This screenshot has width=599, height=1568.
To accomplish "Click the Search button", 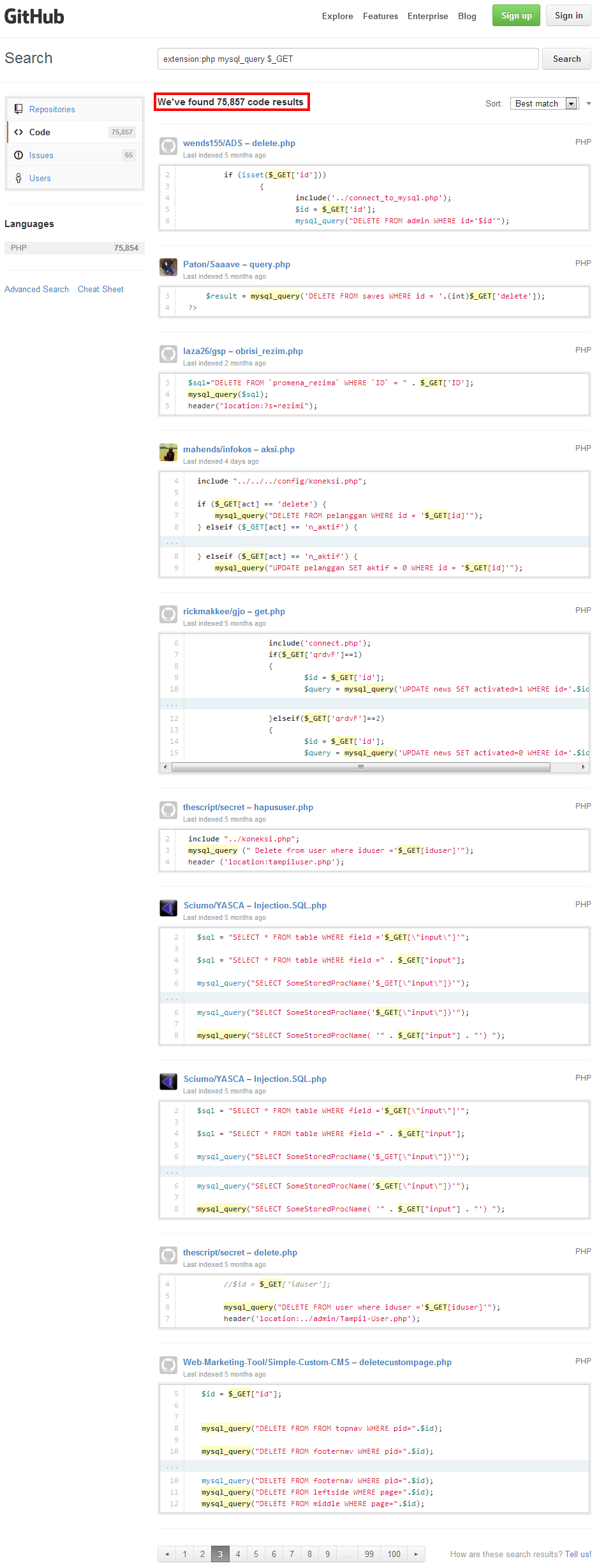I will point(567,59).
